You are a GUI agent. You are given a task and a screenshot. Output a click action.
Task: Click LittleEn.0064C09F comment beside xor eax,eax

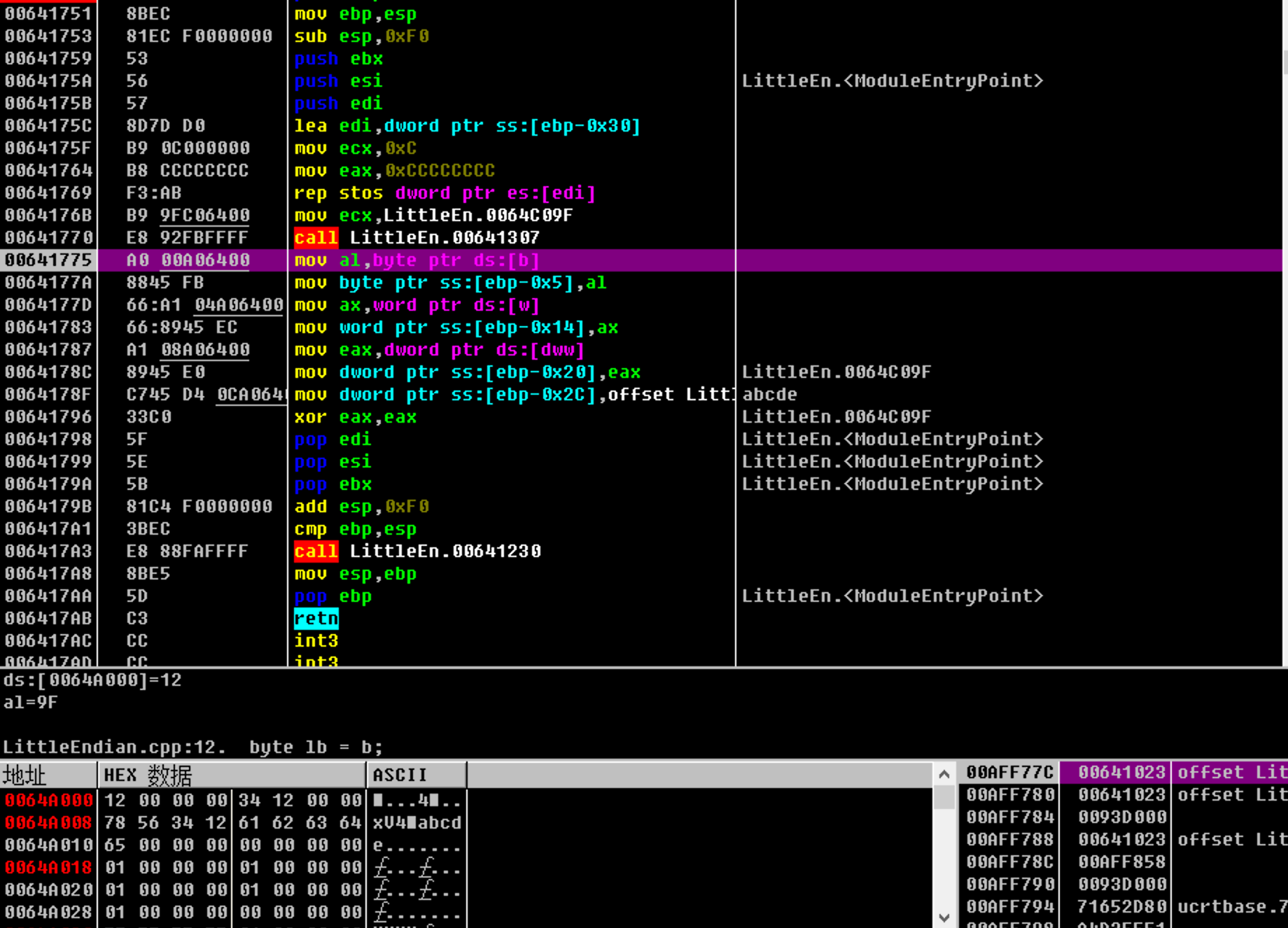[836, 417]
